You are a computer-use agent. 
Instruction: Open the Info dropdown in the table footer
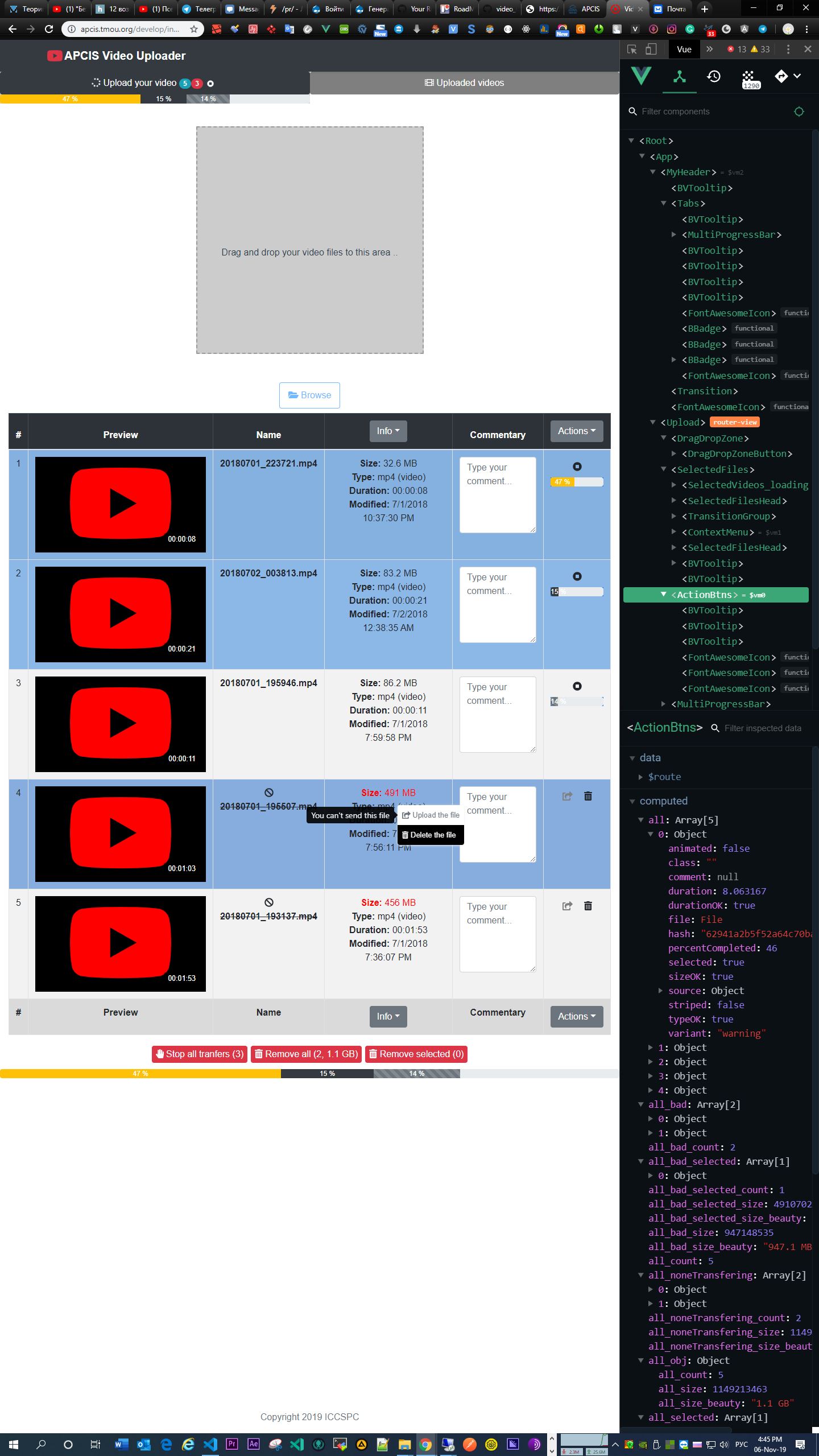point(388,1017)
